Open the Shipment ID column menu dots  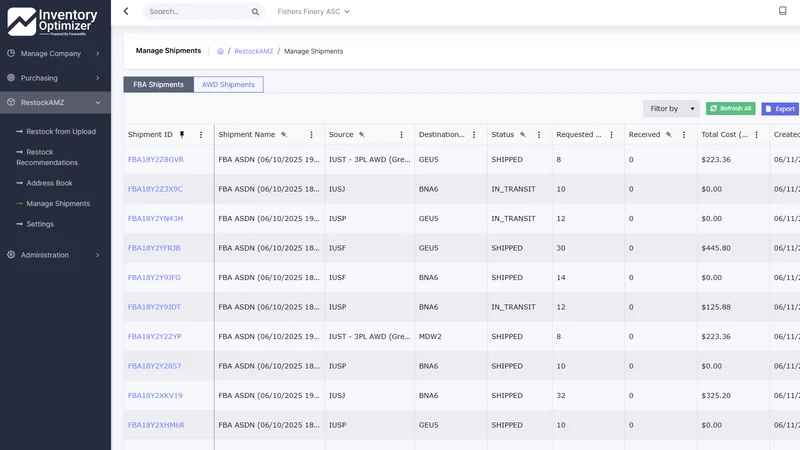pyautogui.click(x=201, y=135)
